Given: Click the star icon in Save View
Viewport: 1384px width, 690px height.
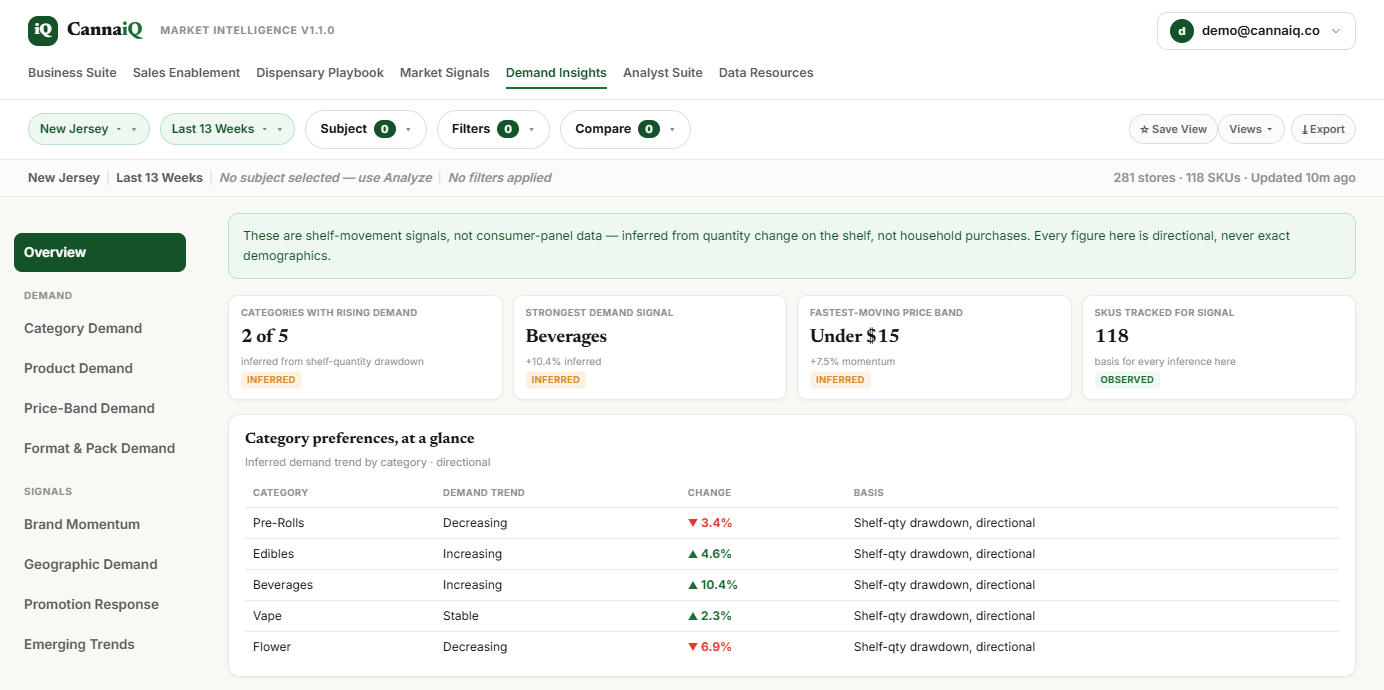Looking at the screenshot, I should 1144,130.
